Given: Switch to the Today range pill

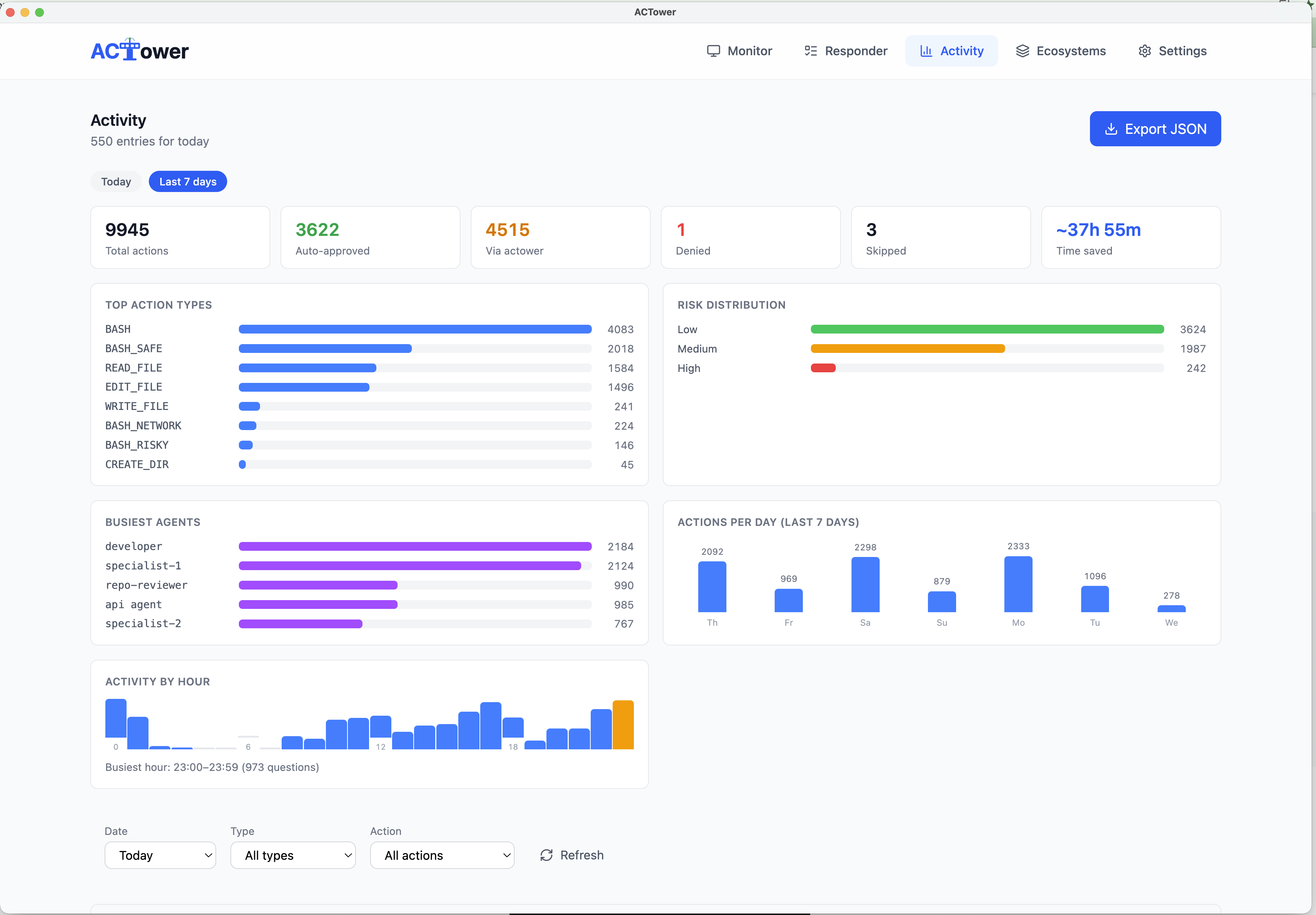Looking at the screenshot, I should [116, 182].
